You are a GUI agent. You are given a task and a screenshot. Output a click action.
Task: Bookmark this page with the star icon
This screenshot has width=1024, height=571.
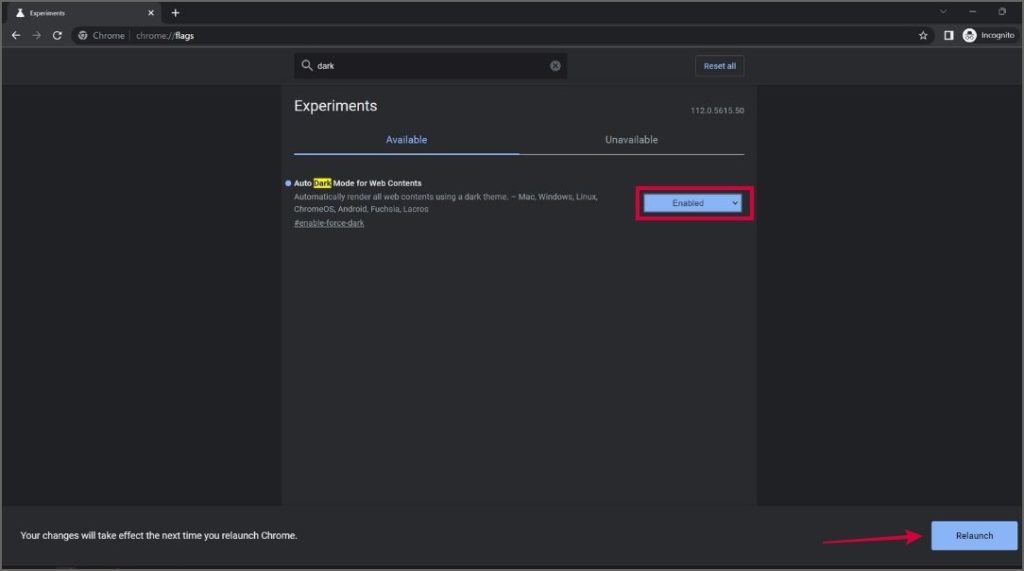coord(923,35)
